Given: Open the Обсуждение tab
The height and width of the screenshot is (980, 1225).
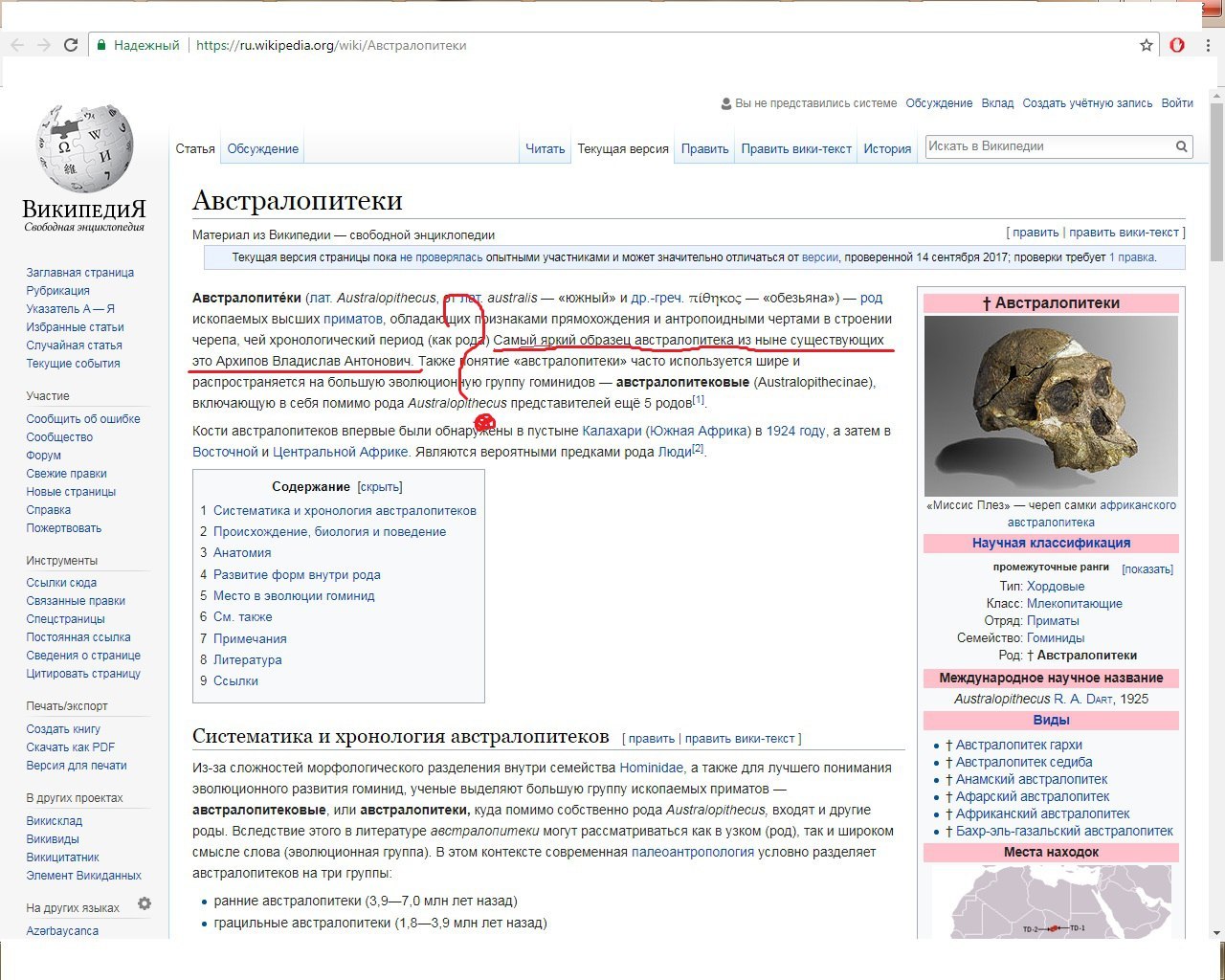Looking at the screenshot, I should 263,148.
